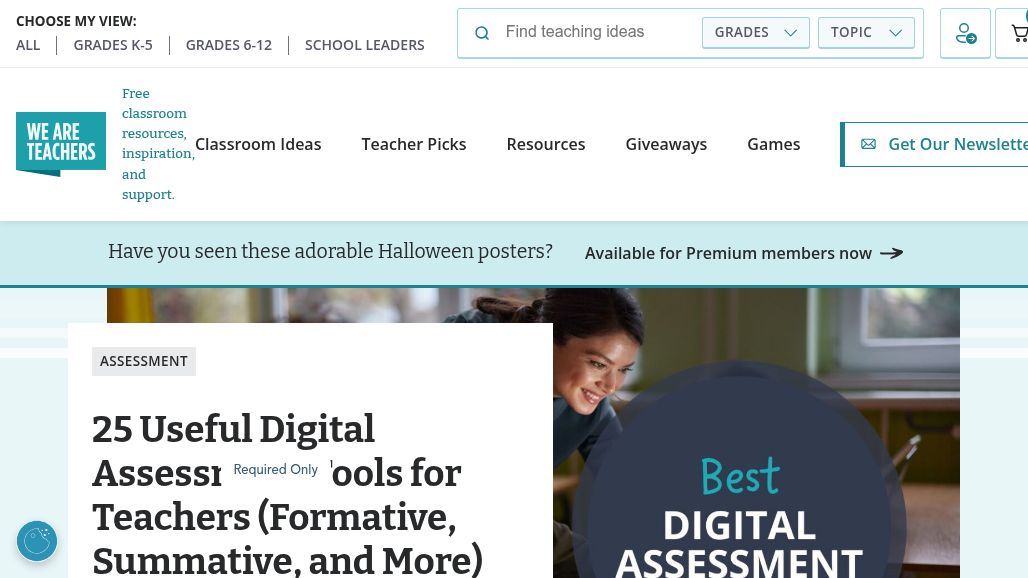
Task: Open the user account sign-in icon
Action: 965,33
